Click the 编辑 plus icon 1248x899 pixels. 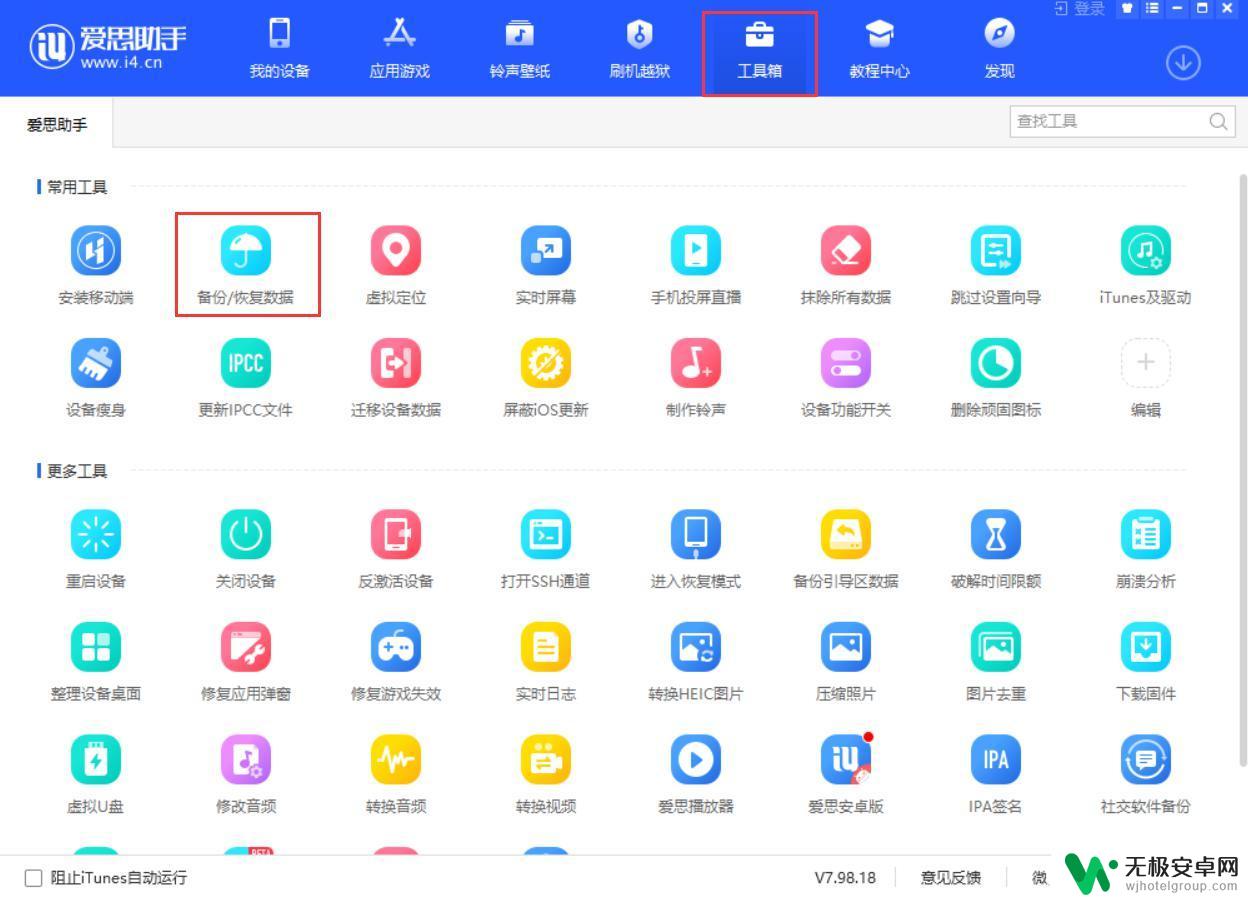click(1146, 363)
